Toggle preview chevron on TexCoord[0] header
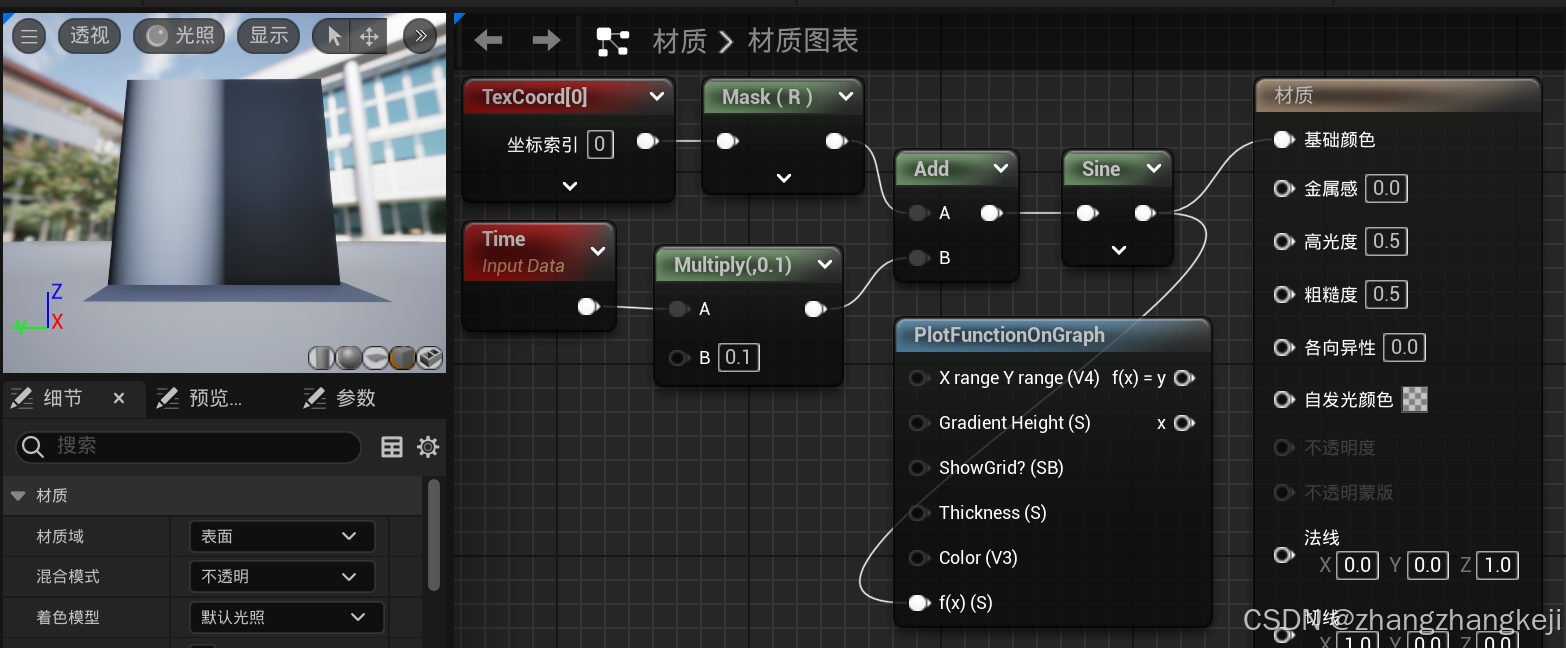Screen dimensions: 1566x648 [657, 97]
